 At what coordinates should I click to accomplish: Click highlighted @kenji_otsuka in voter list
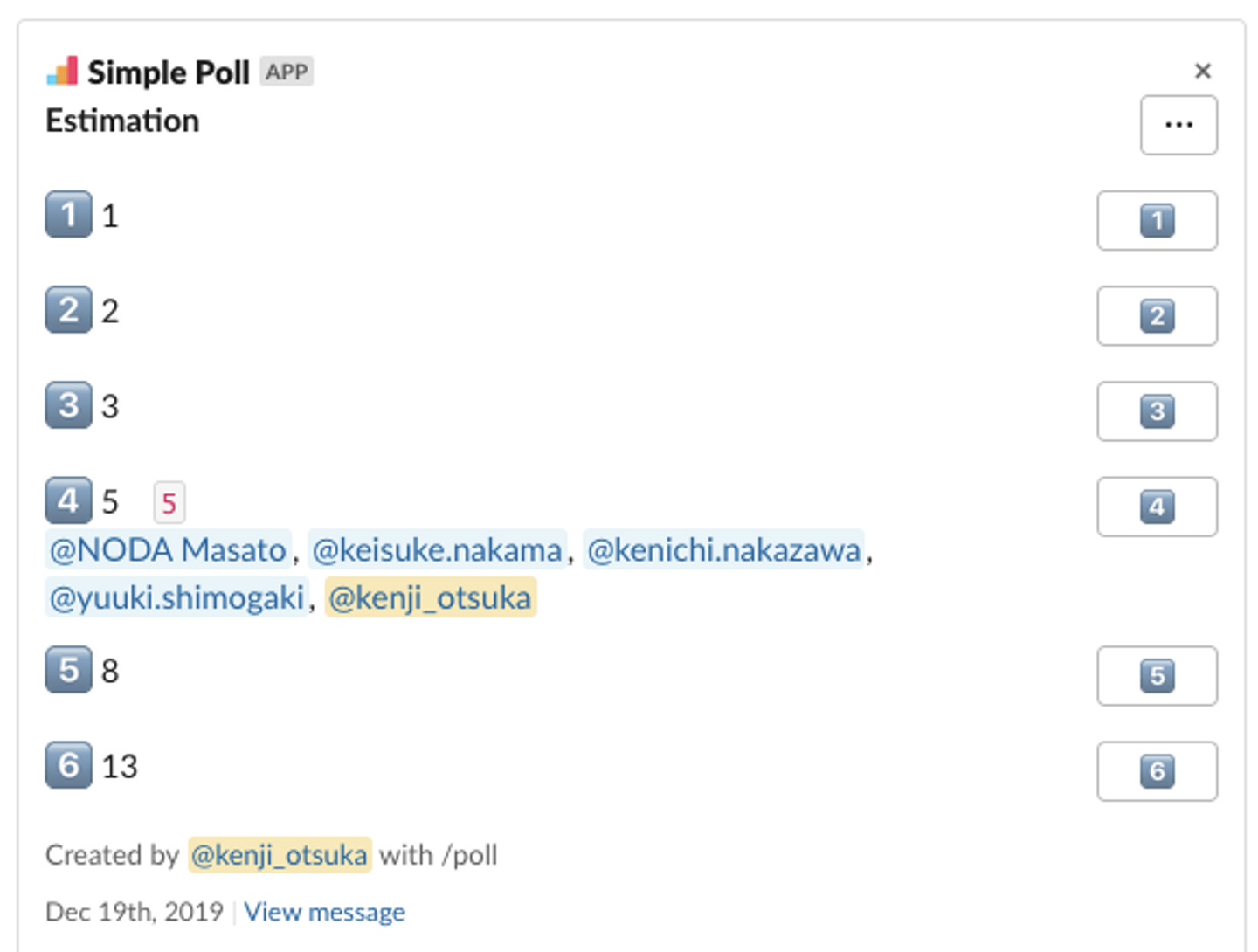tap(430, 598)
